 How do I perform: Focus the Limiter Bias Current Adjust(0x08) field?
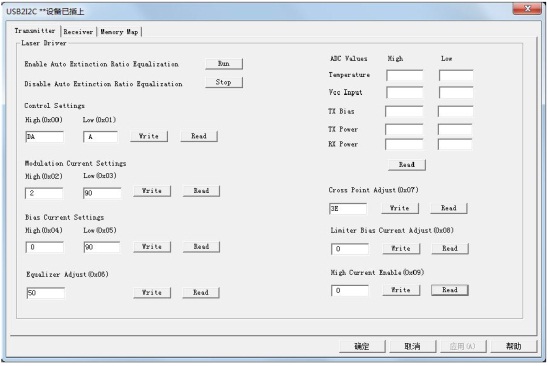coord(350,249)
